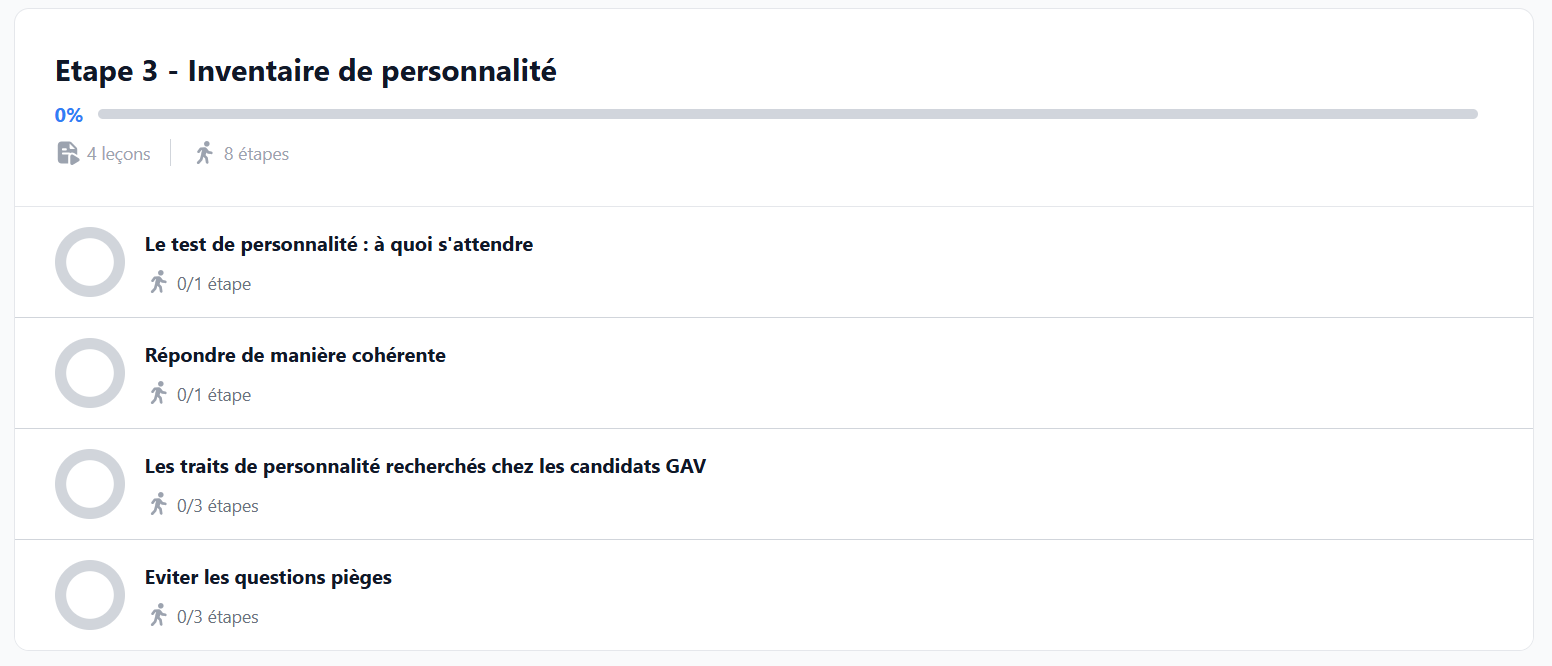This screenshot has height=666, width=1552.
Task: Open lesson on traits recherchés chez les candidats GAV
Action: 425,466
